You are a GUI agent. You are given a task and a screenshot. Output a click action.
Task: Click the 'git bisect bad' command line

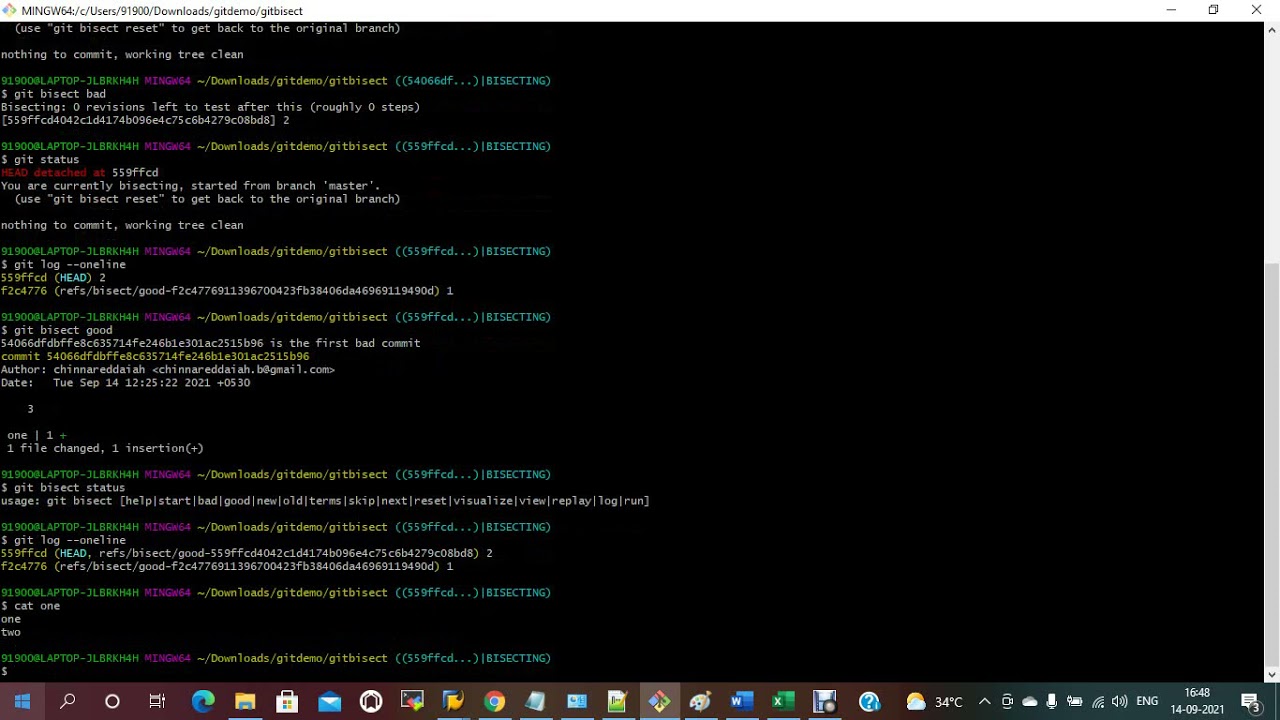click(60, 94)
